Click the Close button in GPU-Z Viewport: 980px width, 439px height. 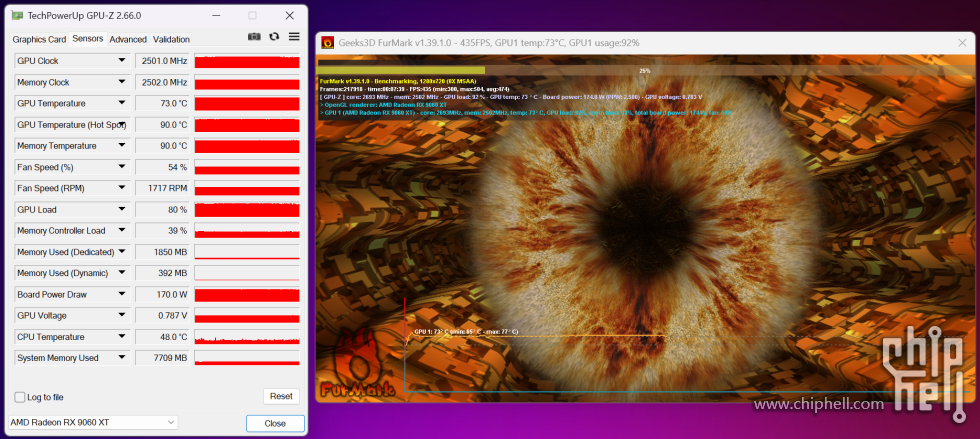275,423
